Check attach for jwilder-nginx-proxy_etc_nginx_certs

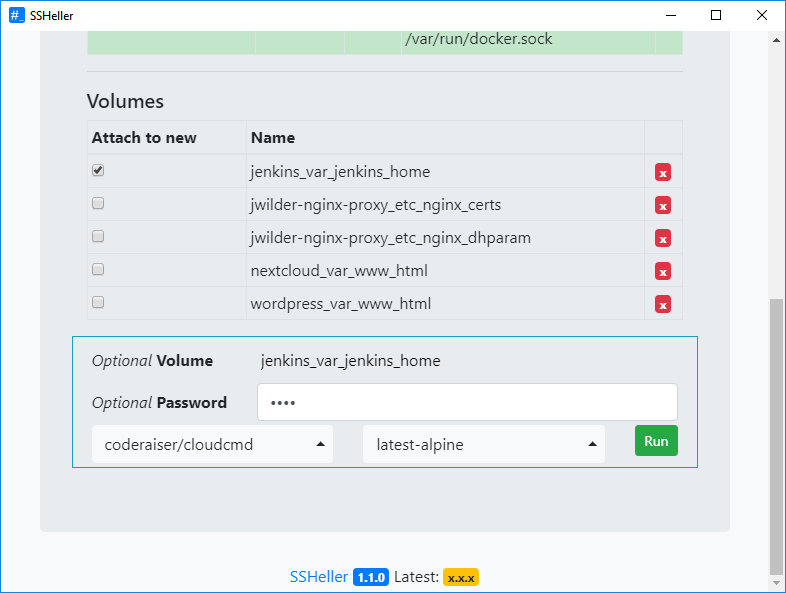tap(98, 203)
